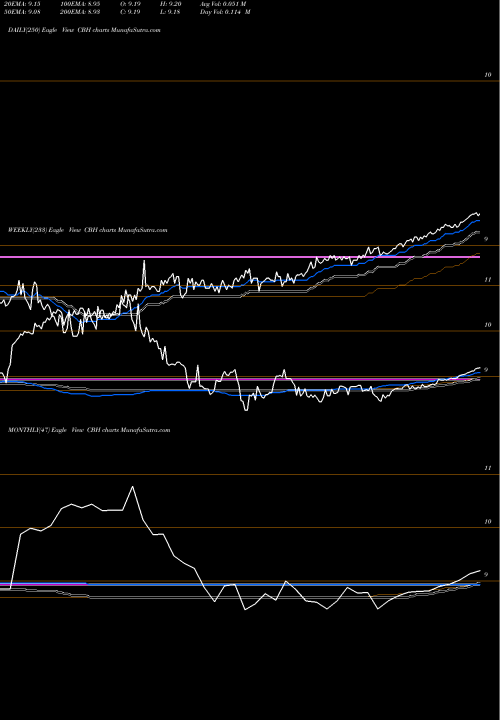Click the DAILY(250) Eagle View chart title
This screenshot has width=500, height=720.
pyautogui.click(x=84, y=30)
